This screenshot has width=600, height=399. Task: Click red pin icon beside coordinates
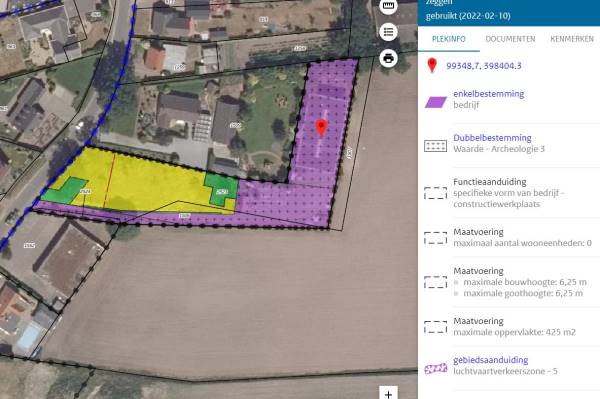click(432, 66)
